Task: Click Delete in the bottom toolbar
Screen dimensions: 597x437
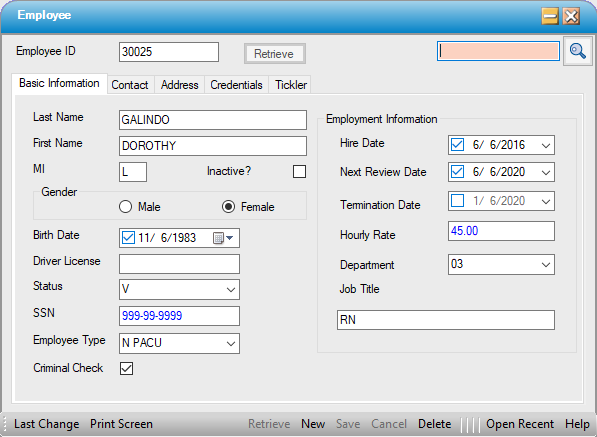Action: 434,424
